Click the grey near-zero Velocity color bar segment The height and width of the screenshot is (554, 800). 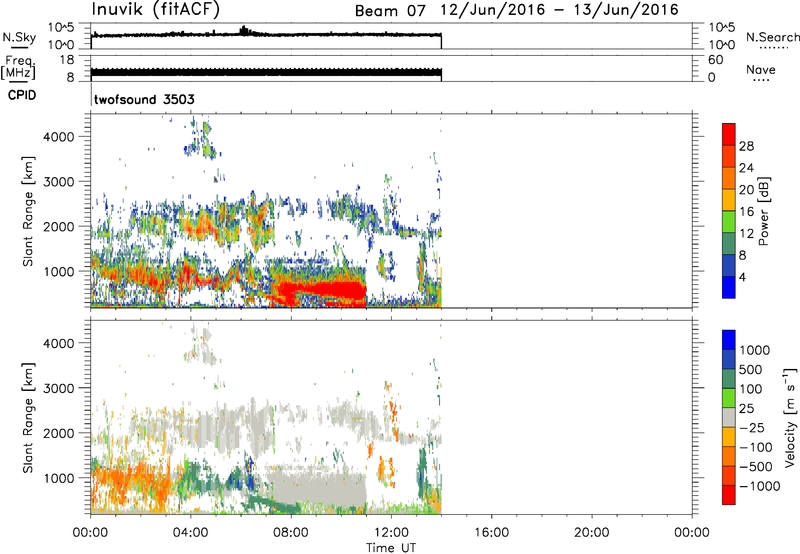point(729,417)
